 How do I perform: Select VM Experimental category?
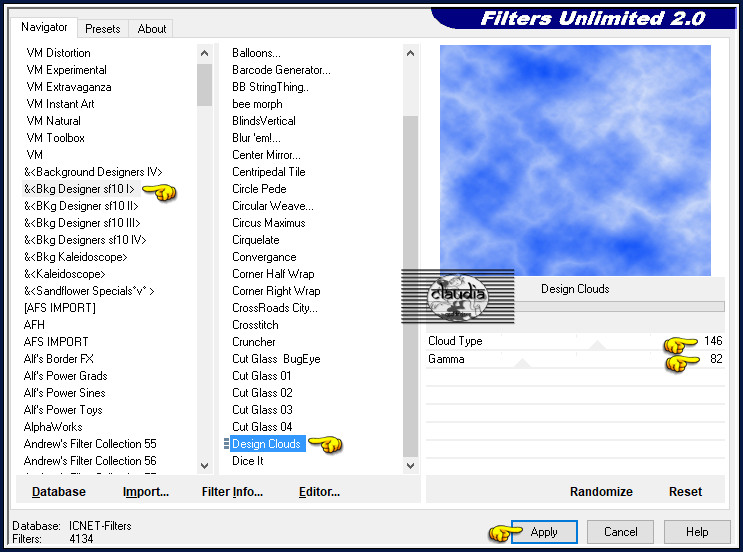[66, 70]
